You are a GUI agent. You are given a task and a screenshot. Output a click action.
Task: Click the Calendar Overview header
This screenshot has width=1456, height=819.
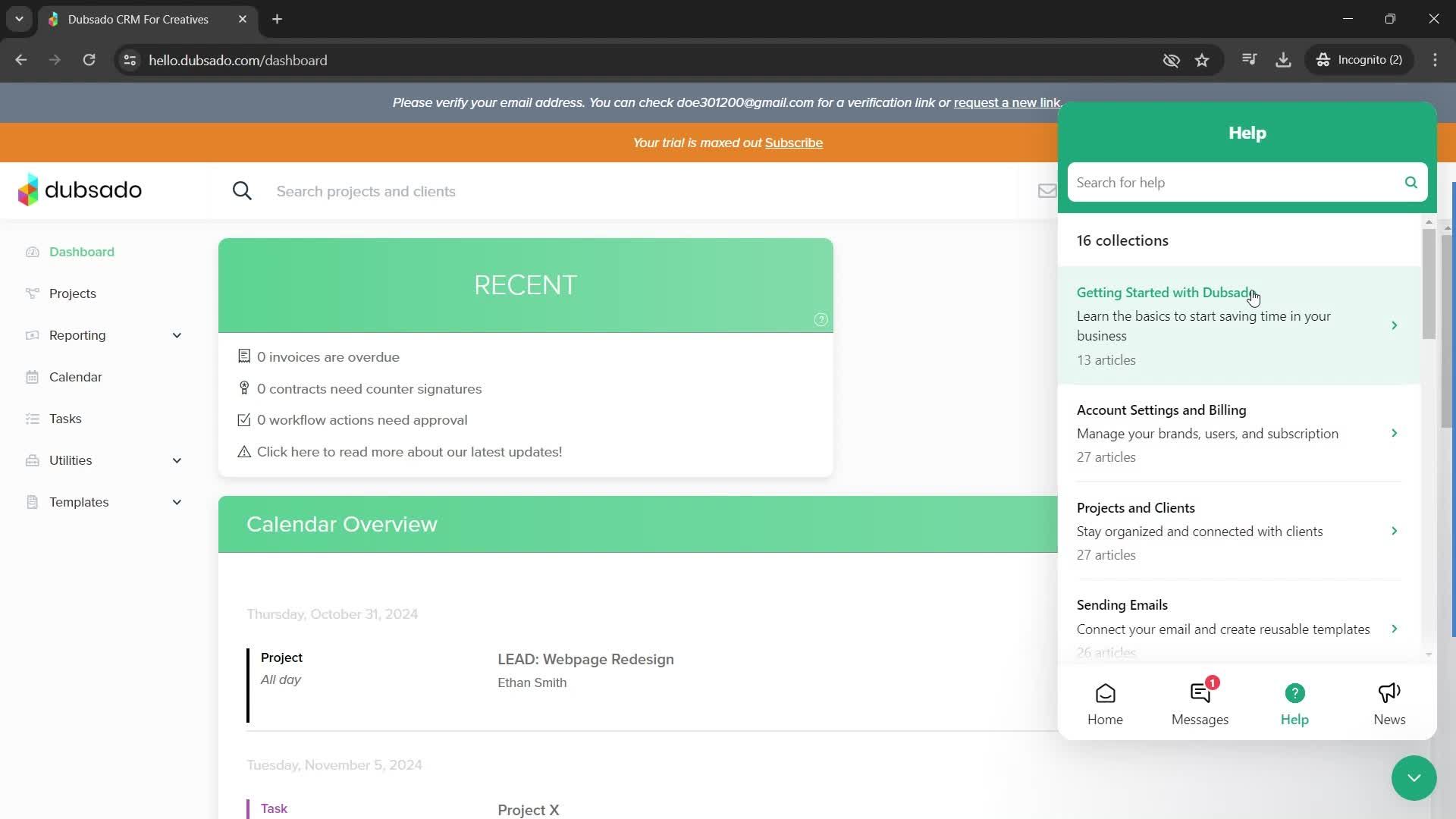click(342, 524)
